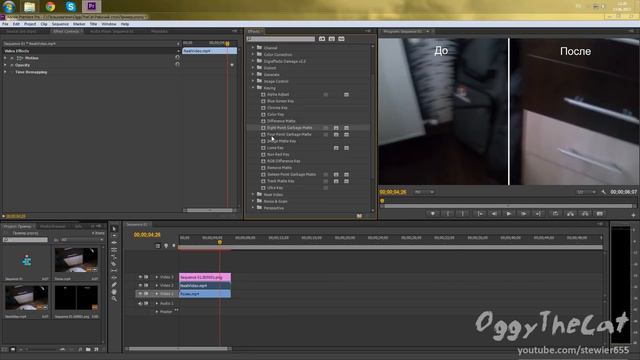Screen dimensions: 640x360
Task: Click New Bin in Project panel
Action: pos(88,349)
